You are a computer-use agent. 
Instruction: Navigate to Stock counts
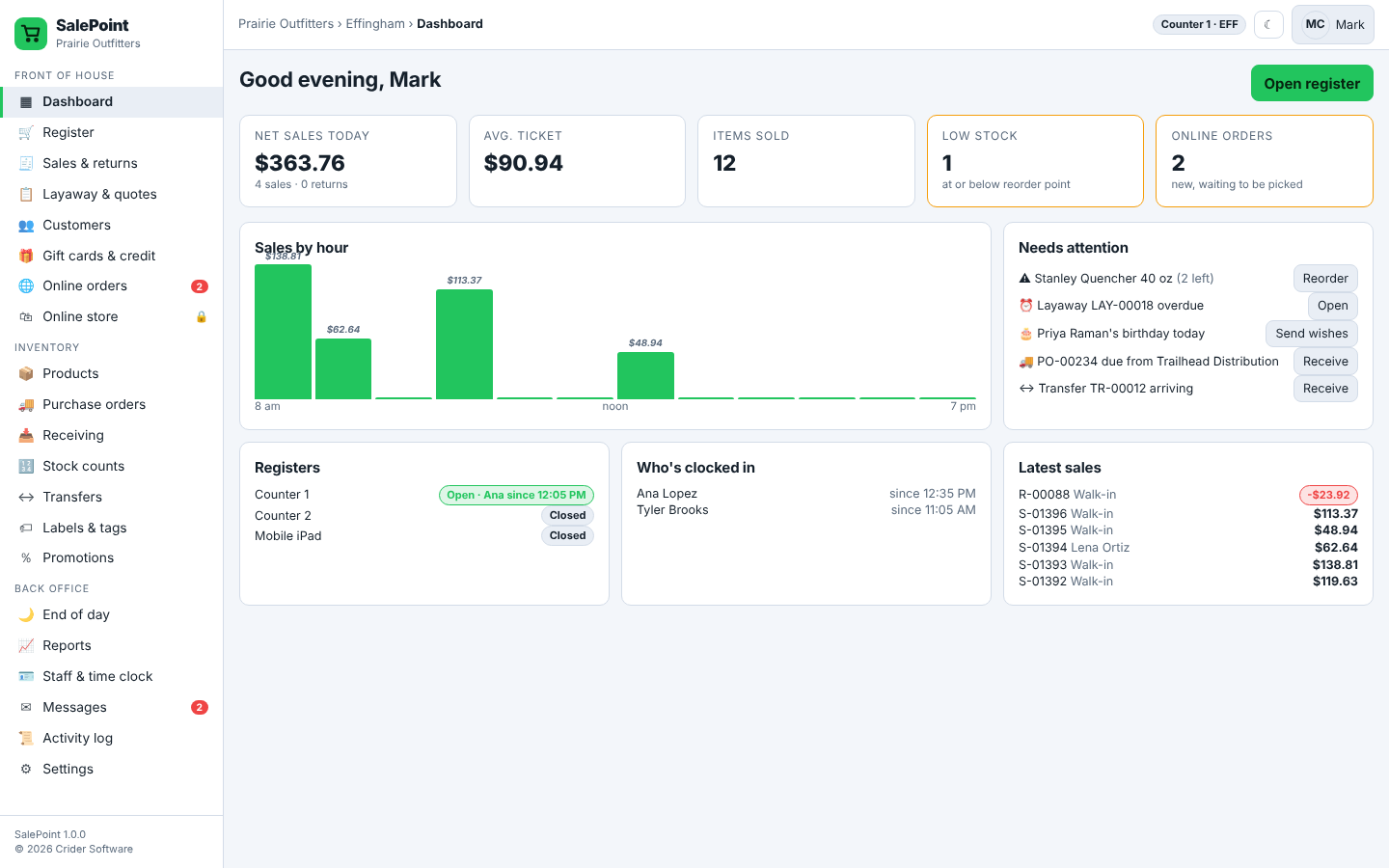[112, 467]
